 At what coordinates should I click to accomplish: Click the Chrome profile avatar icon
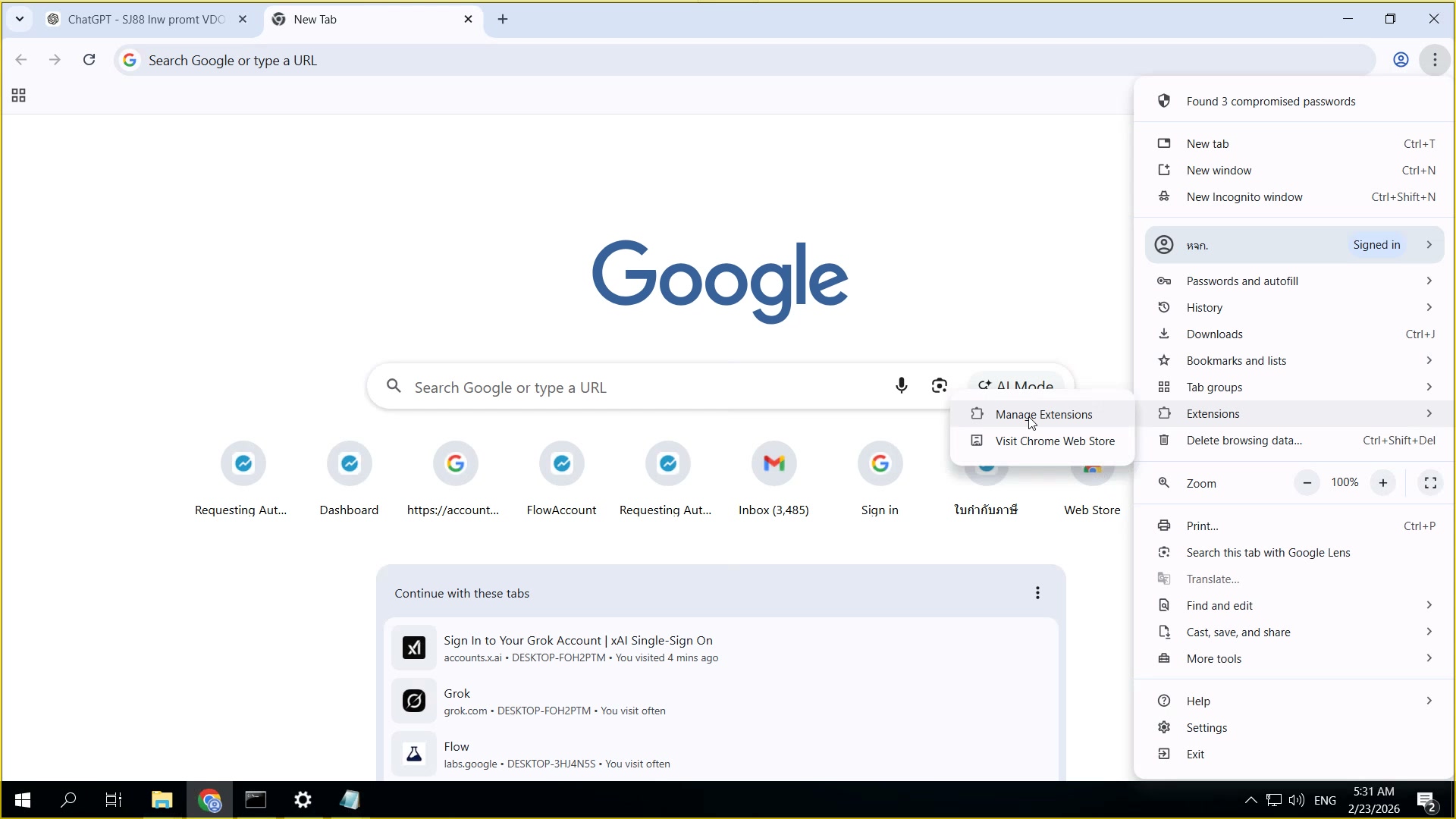[x=1401, y=60]
